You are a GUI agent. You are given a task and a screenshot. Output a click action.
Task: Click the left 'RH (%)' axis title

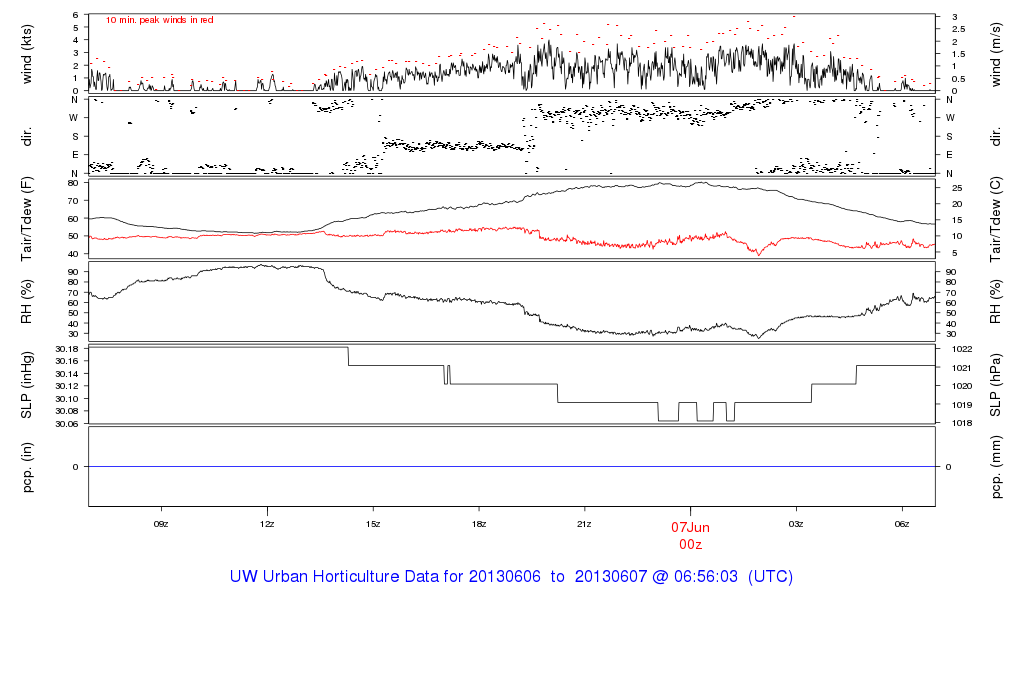pos(27,301)
